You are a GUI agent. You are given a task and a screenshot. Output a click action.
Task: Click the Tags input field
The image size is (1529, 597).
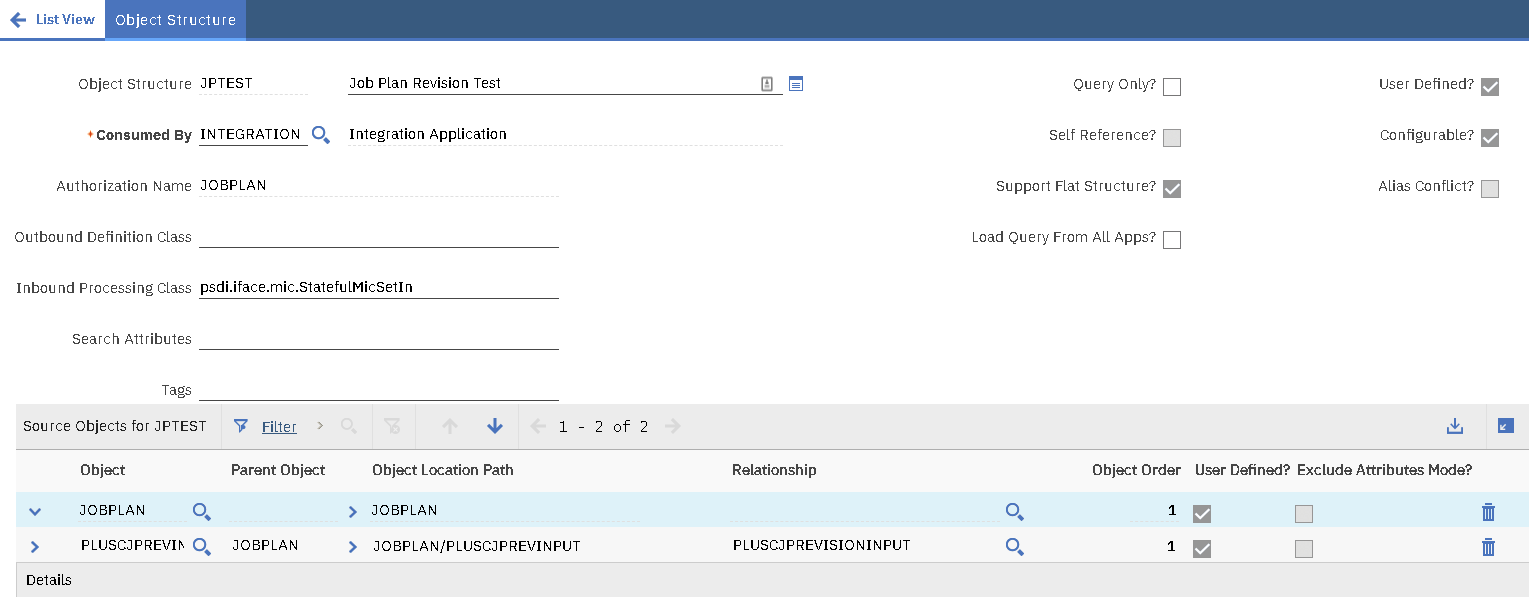378,390
